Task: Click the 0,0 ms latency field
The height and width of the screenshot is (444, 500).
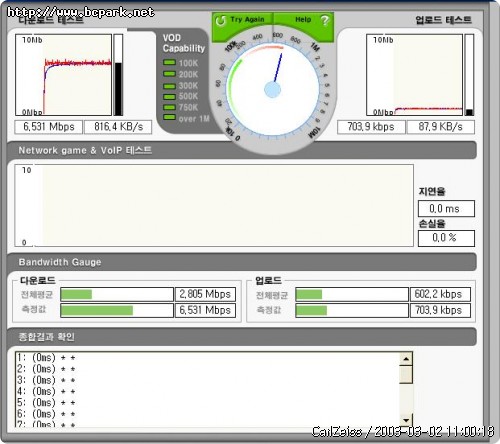Action: pyautogui.click(x=446, y=209)
